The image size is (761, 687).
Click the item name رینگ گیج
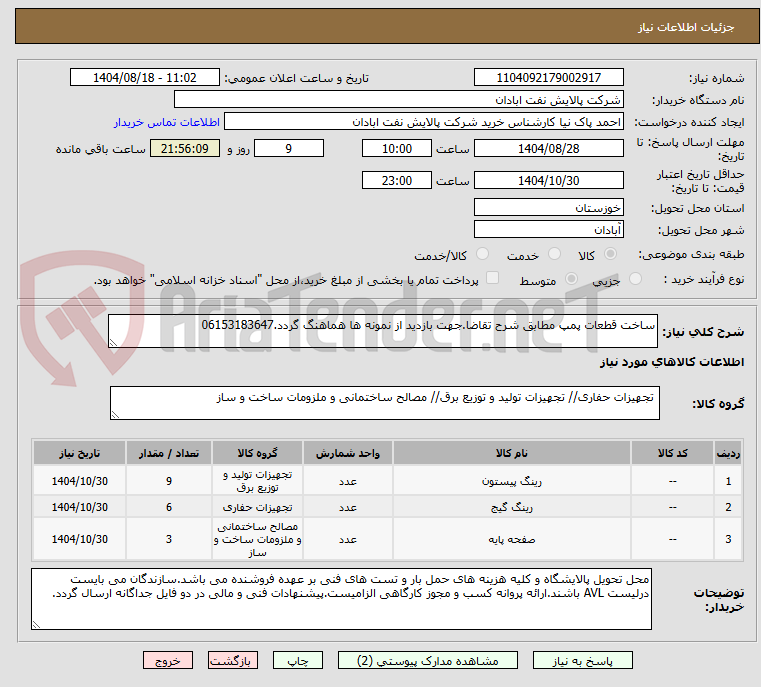[512, 507]
